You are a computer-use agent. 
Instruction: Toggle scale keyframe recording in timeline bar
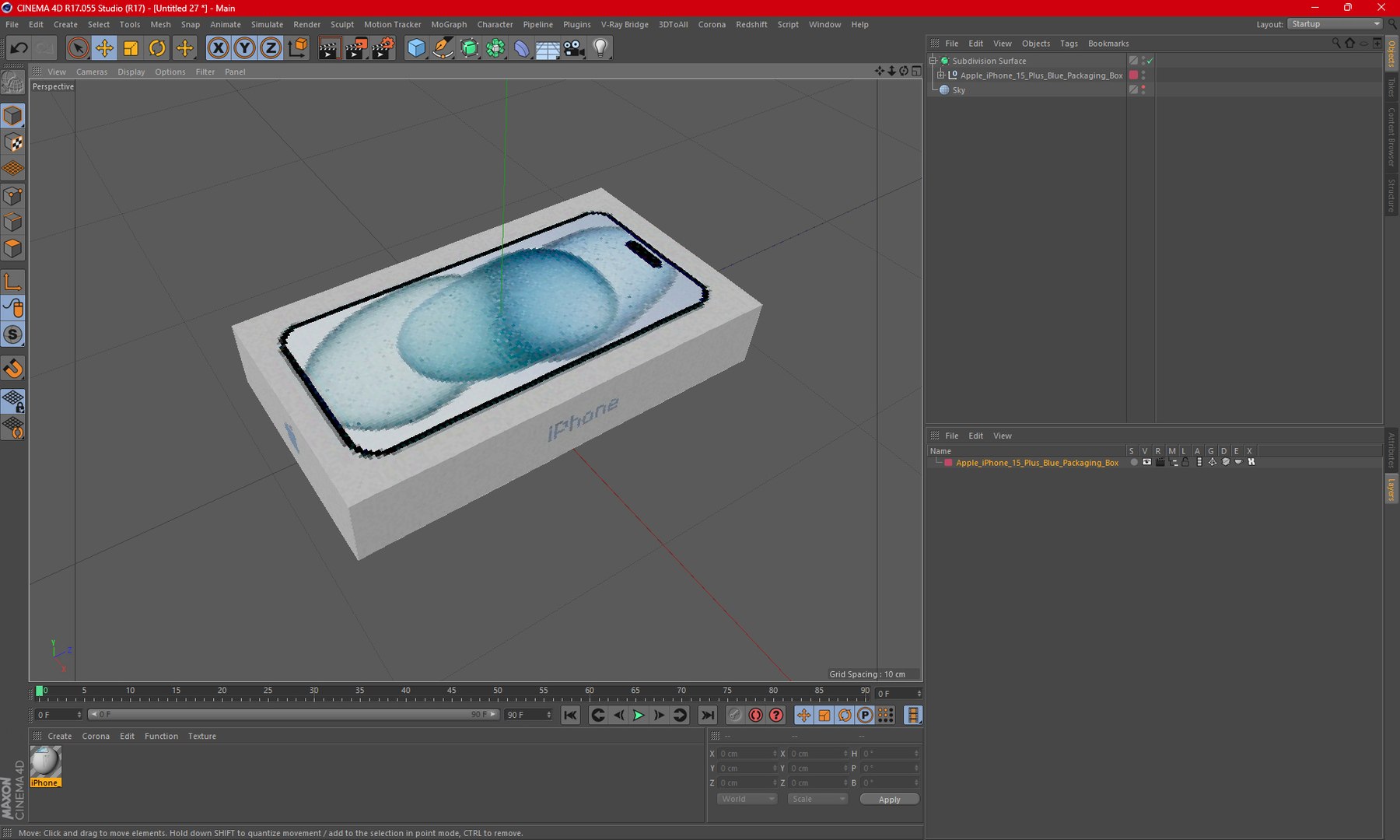(824, 715)
